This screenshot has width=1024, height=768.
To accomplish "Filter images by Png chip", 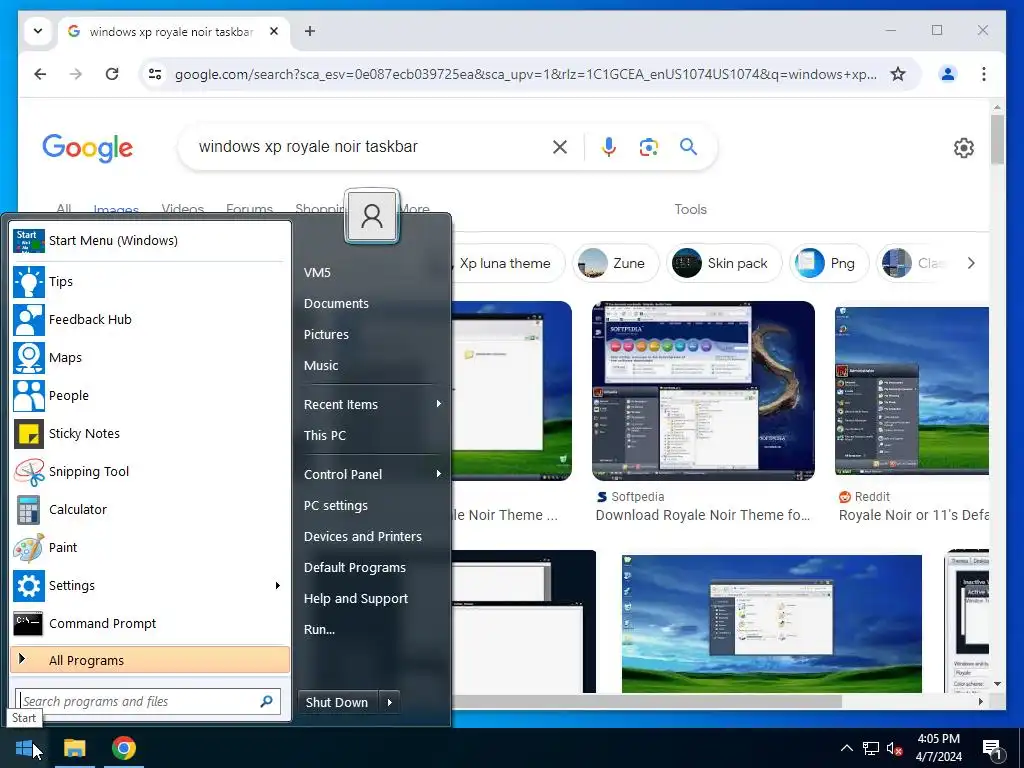I will pyautogui.click(x=829, y=263).
